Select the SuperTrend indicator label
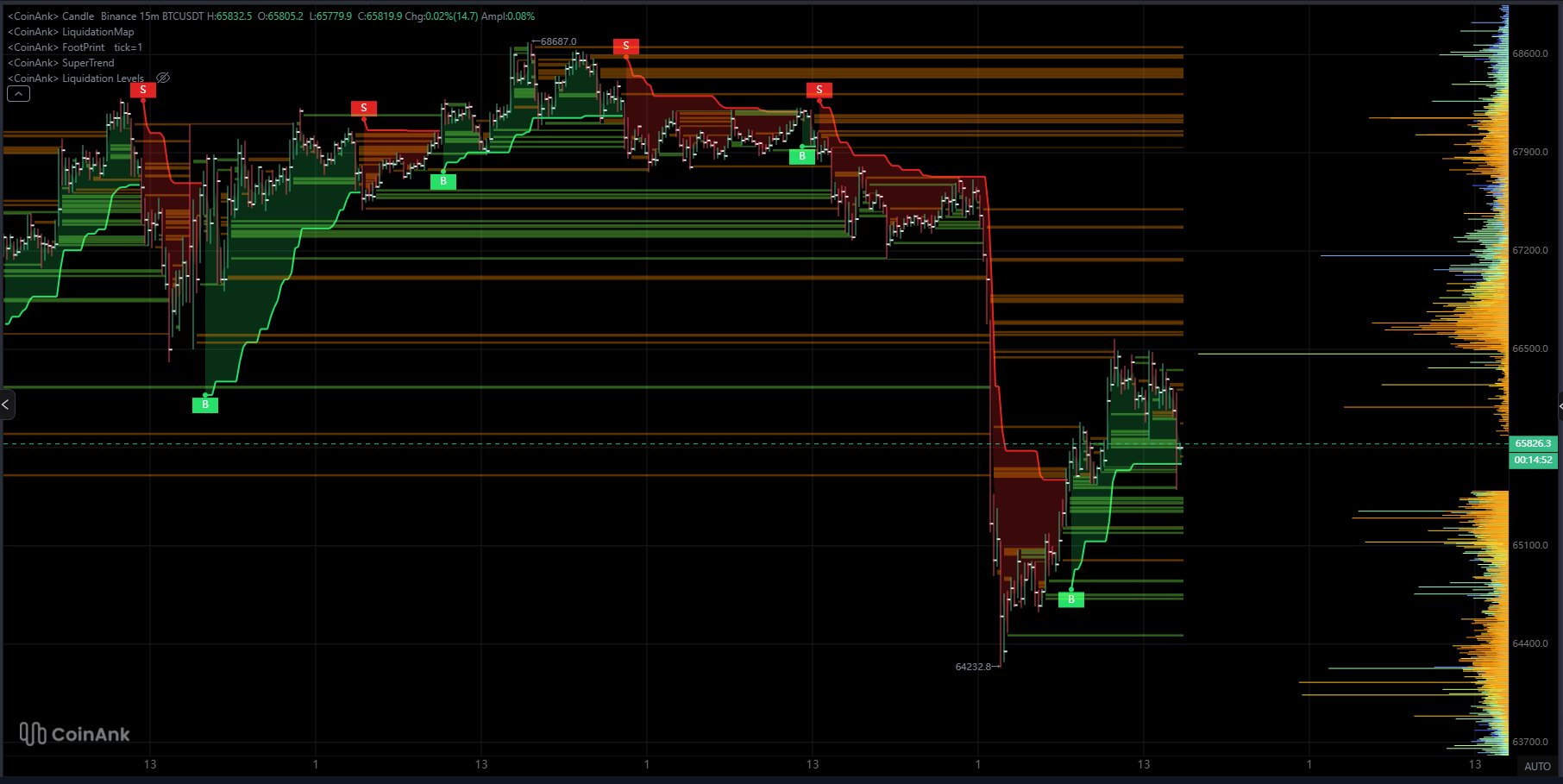Image resolution: width=1563 pixels, height=784 pixels. (61, 63)
